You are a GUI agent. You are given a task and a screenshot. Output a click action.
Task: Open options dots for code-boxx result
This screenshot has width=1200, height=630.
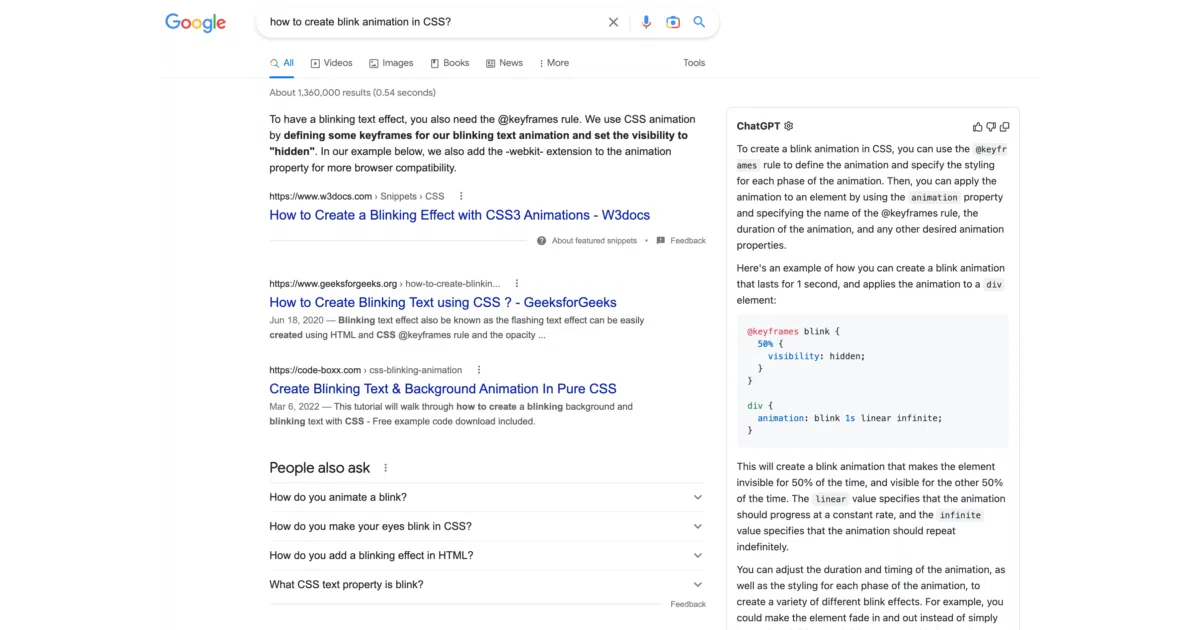[479, 370]
